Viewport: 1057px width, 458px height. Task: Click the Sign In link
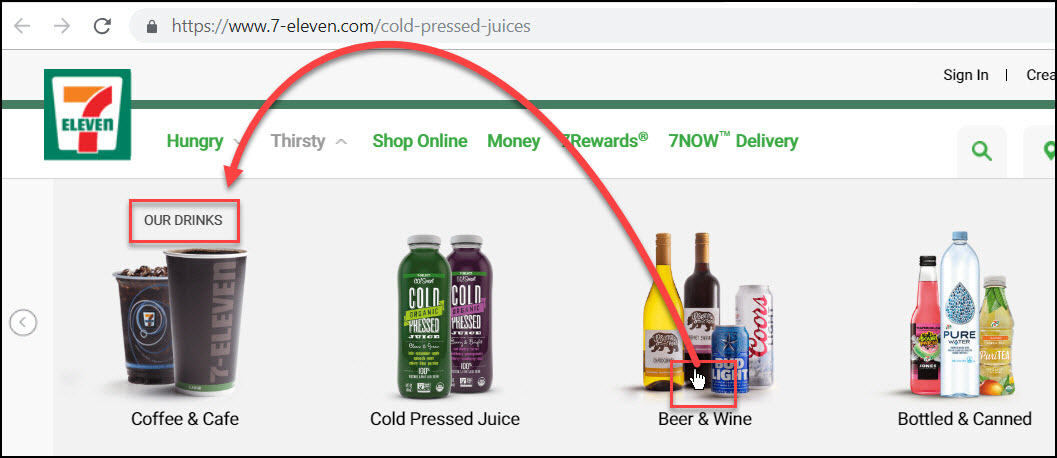[966, 75]
